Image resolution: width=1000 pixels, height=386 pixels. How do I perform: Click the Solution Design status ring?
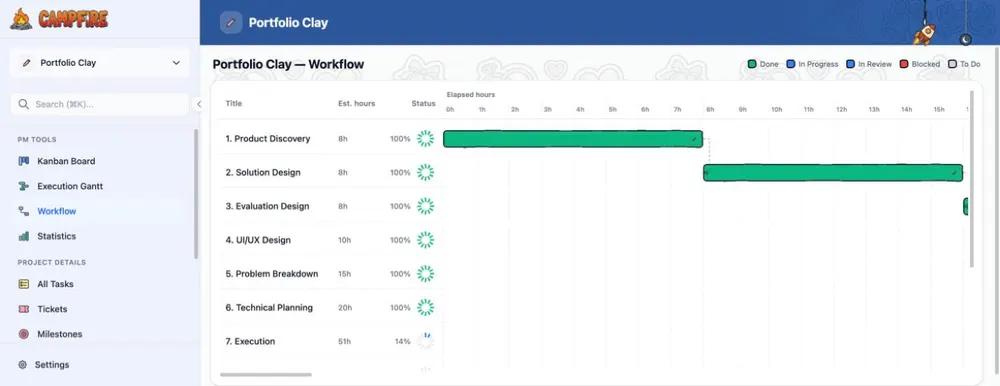pyautogui.click(x=425, y=172)
